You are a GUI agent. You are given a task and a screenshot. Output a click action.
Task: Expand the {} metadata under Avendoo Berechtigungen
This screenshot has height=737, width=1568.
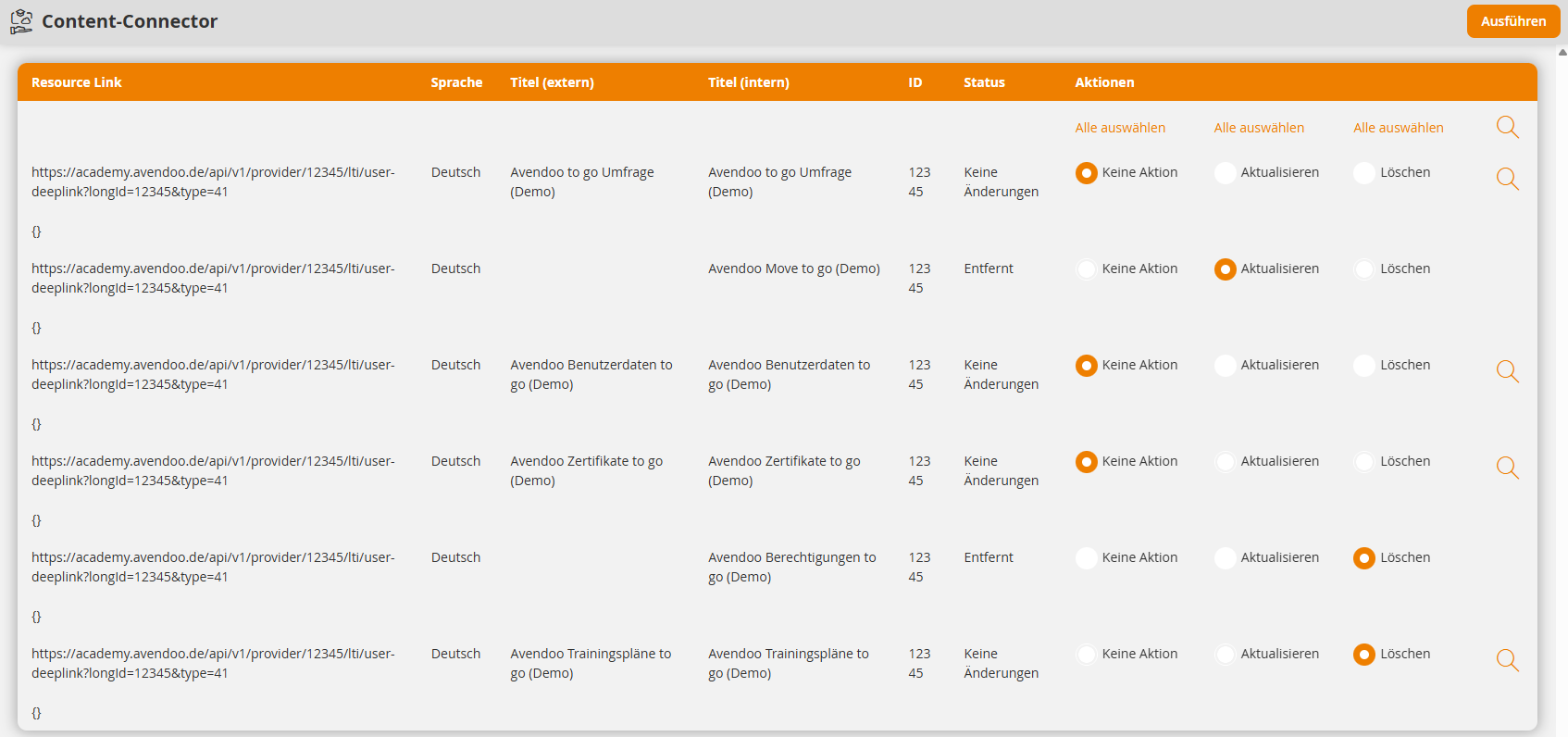37,617
